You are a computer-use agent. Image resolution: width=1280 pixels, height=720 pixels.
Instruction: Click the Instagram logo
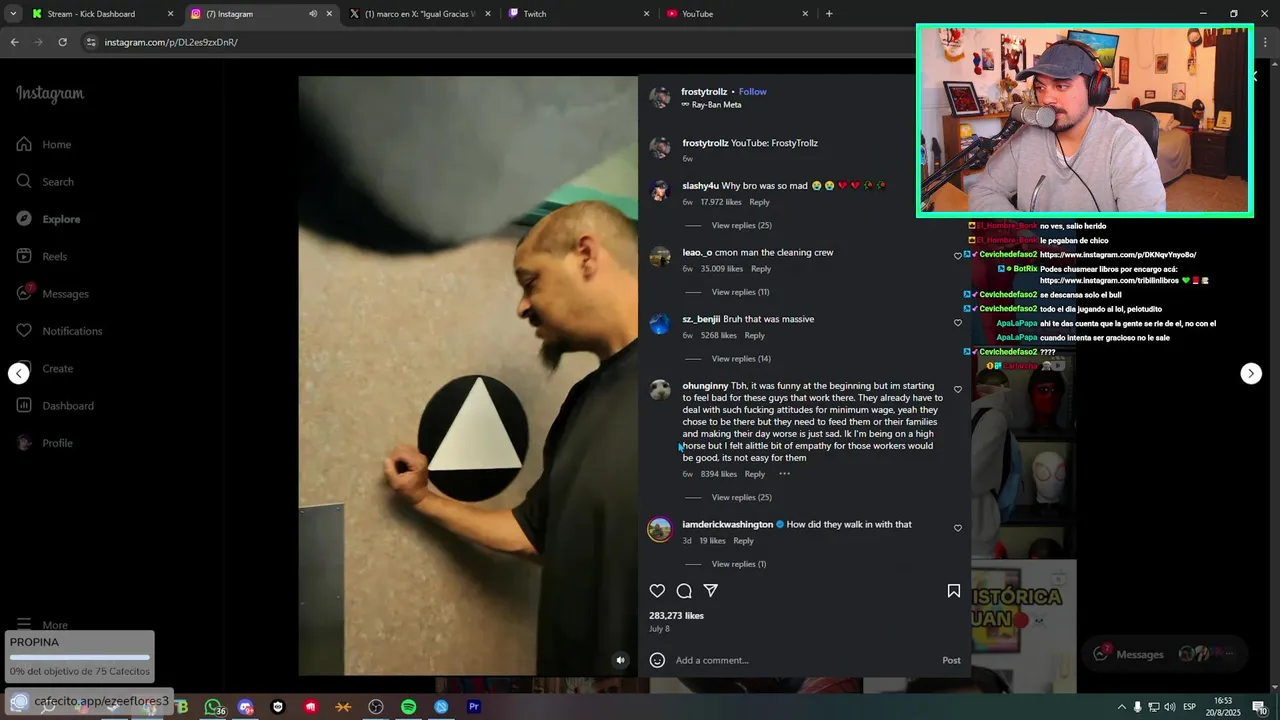pyautogui.click(x=50, y=94)
